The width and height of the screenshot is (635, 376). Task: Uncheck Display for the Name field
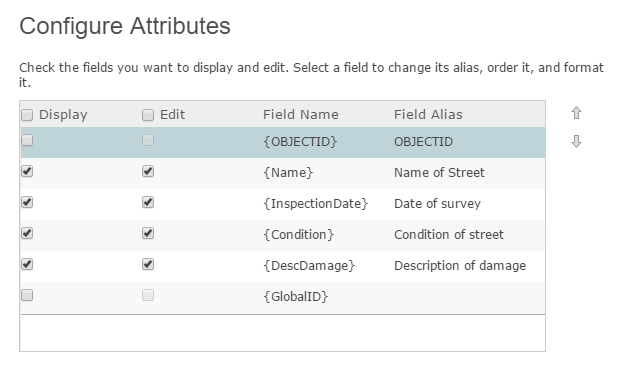[x=27, y=171]
